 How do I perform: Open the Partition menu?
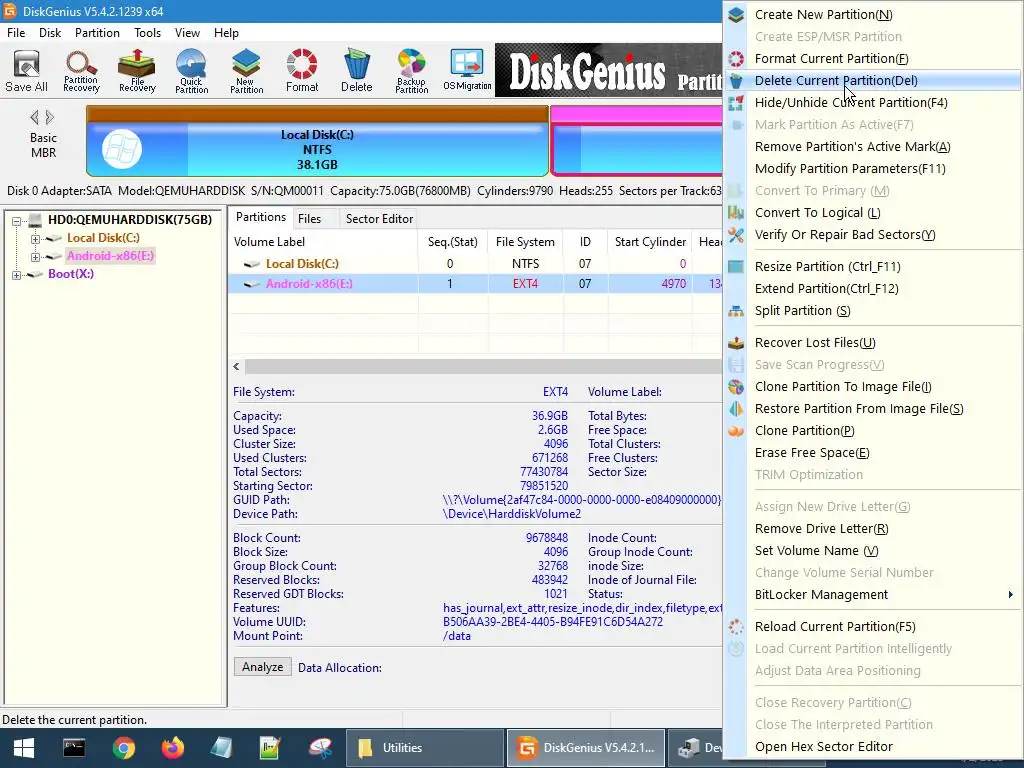(97, 33)
